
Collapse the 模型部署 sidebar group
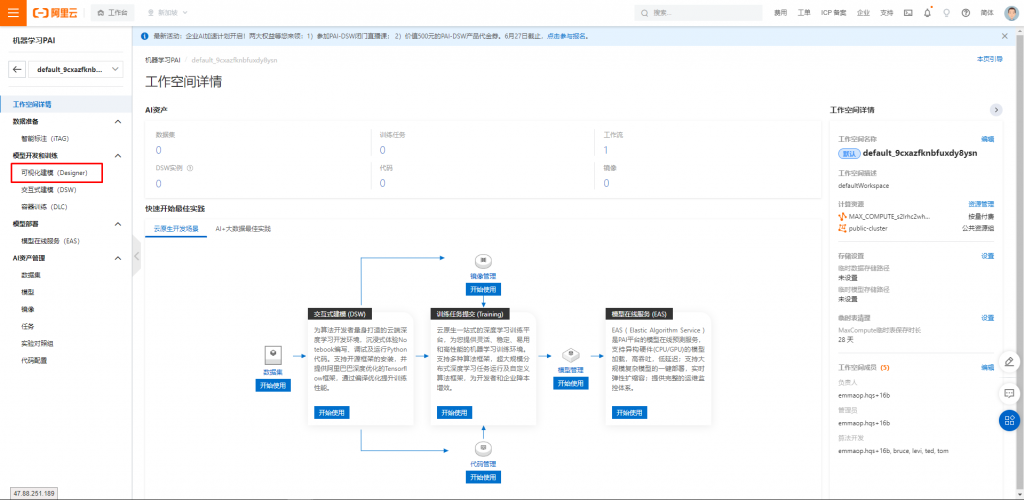tap(118, 224)
